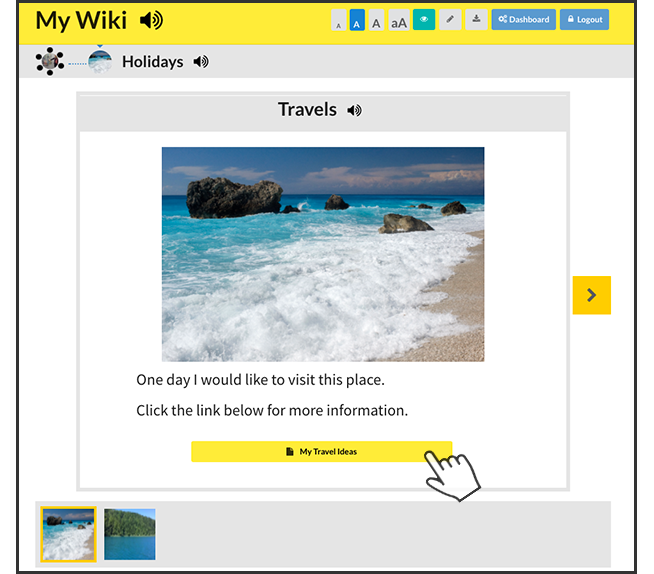Open the Dashboard
Viewport: 654px width, 574px height.
523,20
